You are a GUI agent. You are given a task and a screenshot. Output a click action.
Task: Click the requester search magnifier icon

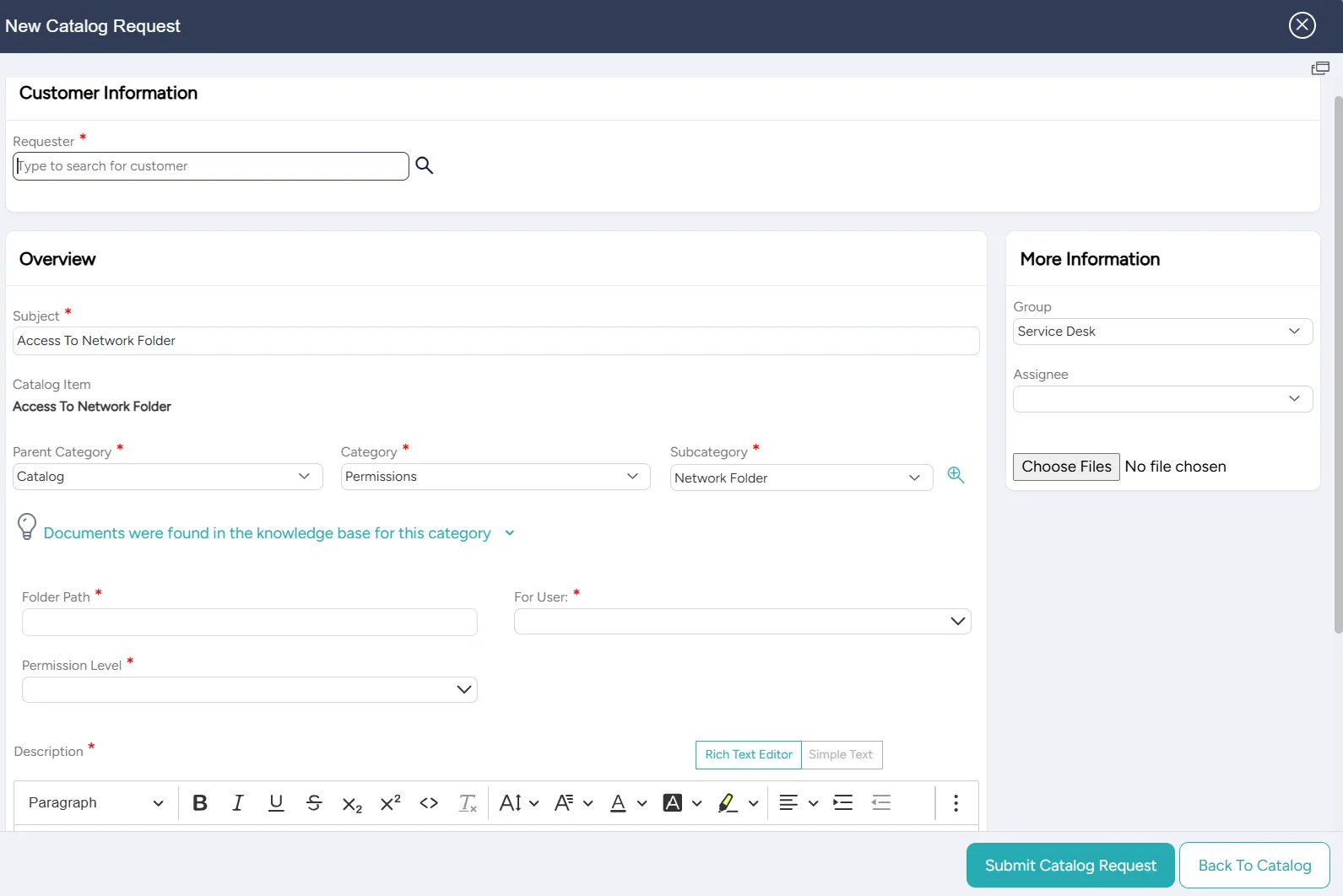pos(425,166)
